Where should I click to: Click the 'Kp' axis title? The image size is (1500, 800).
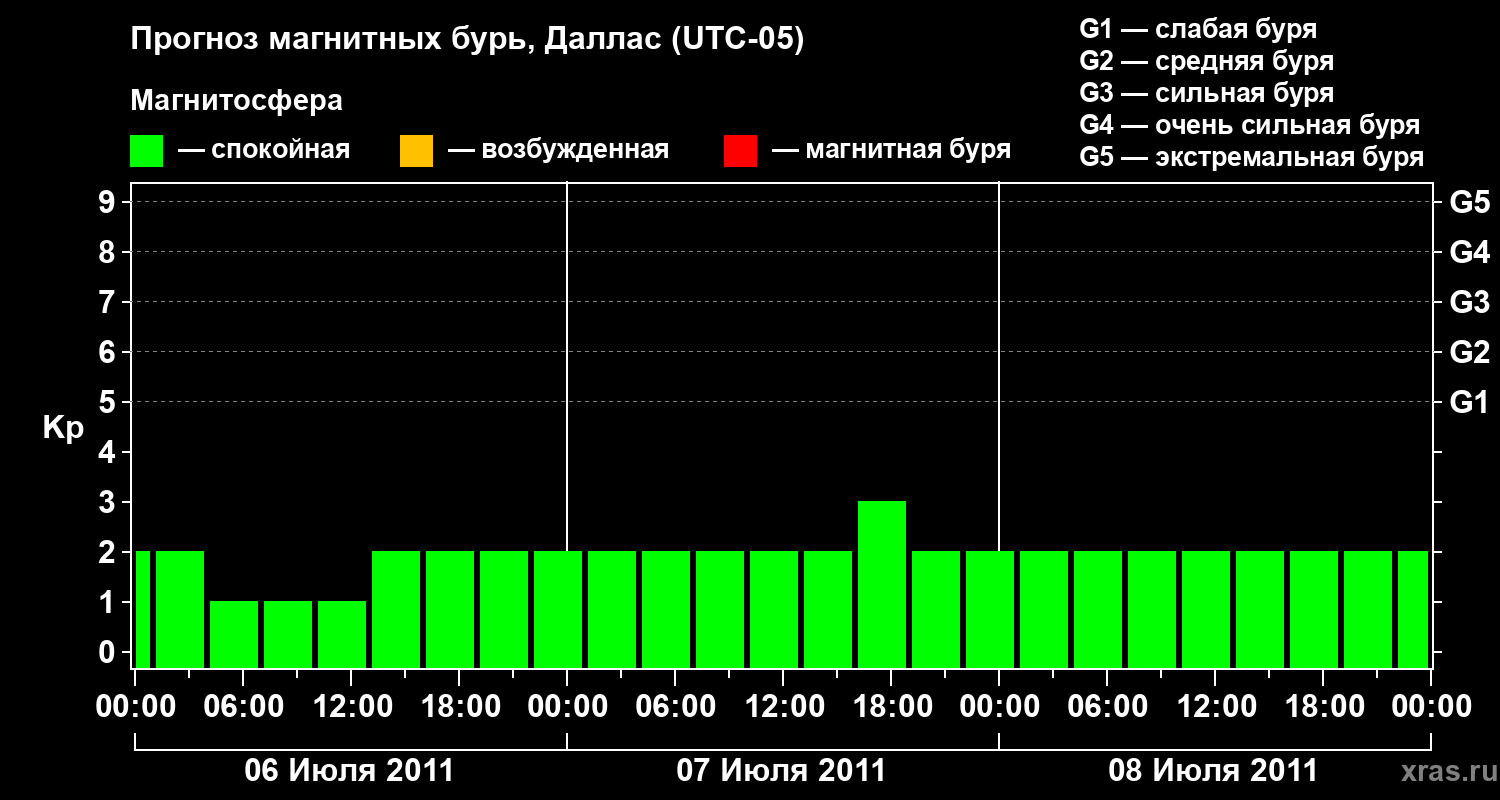pos(63,428)
